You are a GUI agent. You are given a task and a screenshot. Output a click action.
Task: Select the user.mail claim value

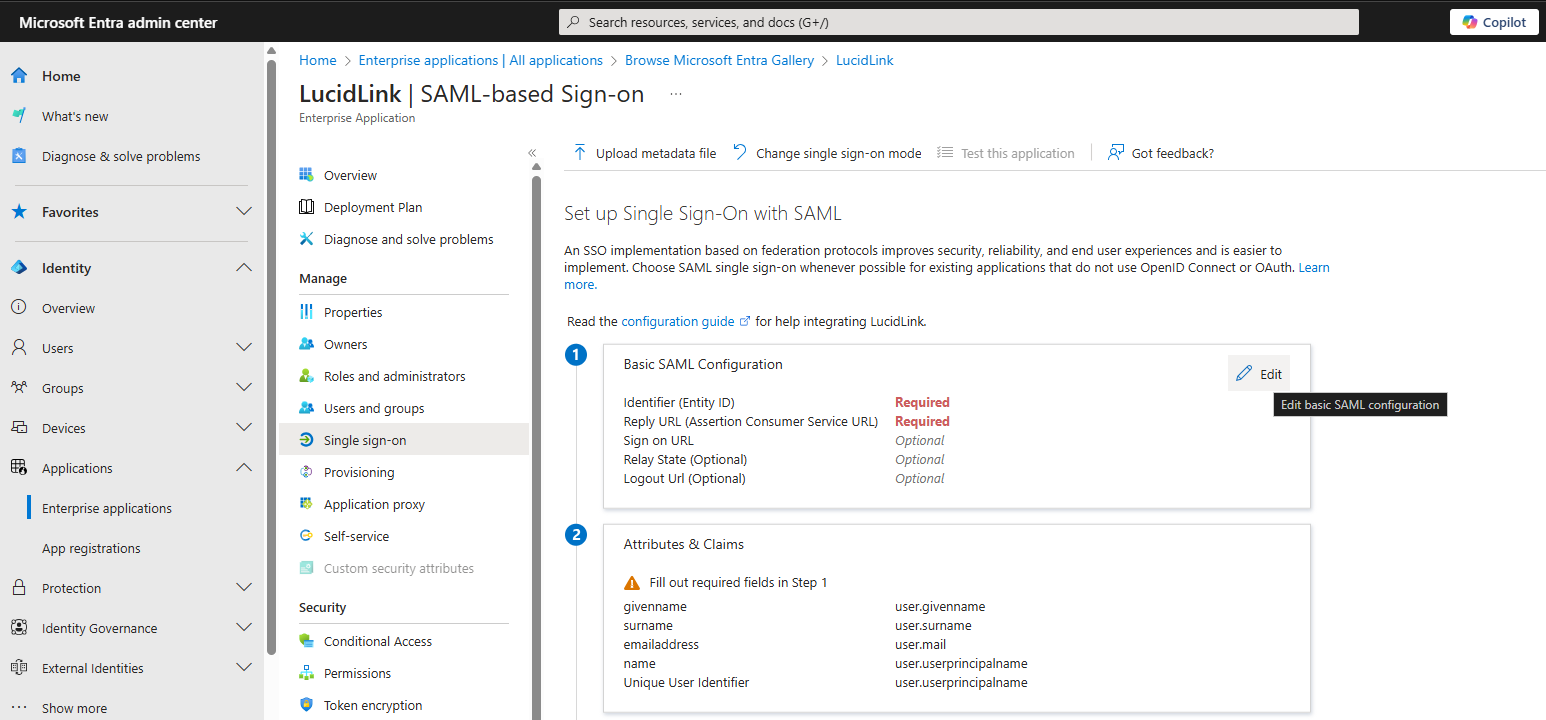point(920,645)
